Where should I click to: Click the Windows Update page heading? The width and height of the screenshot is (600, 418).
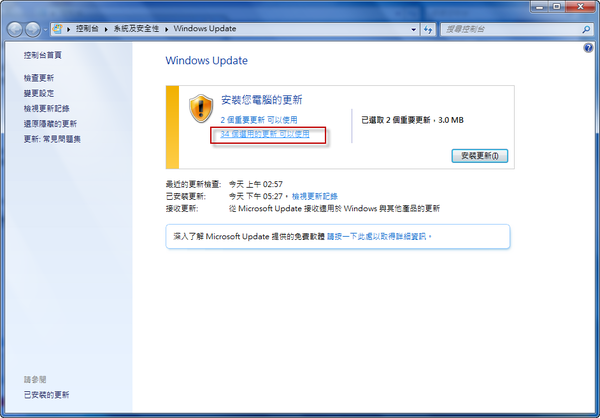pyautogui.click(x=207, y=60)
